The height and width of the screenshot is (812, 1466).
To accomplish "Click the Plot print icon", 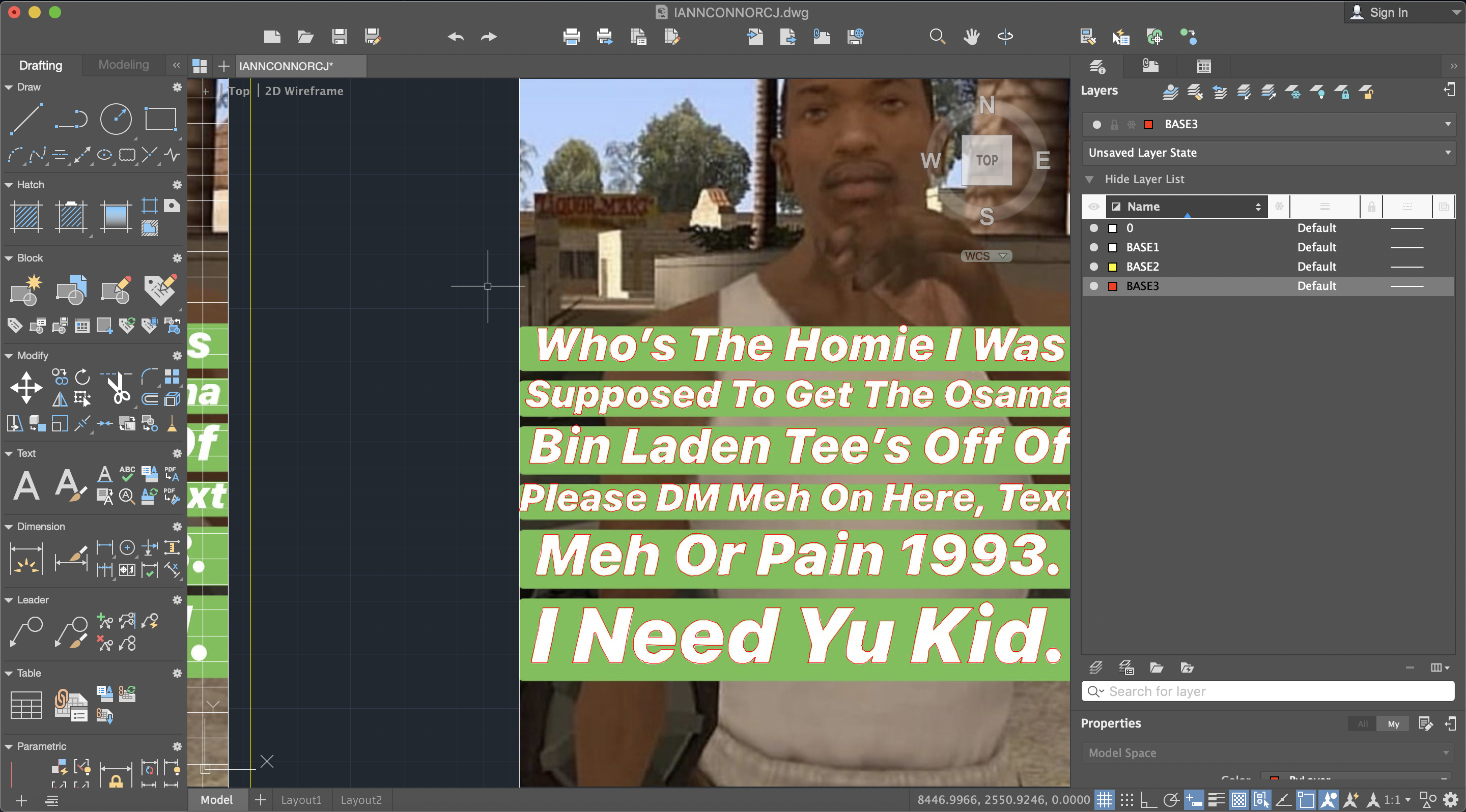I will [x=571, y=37].
